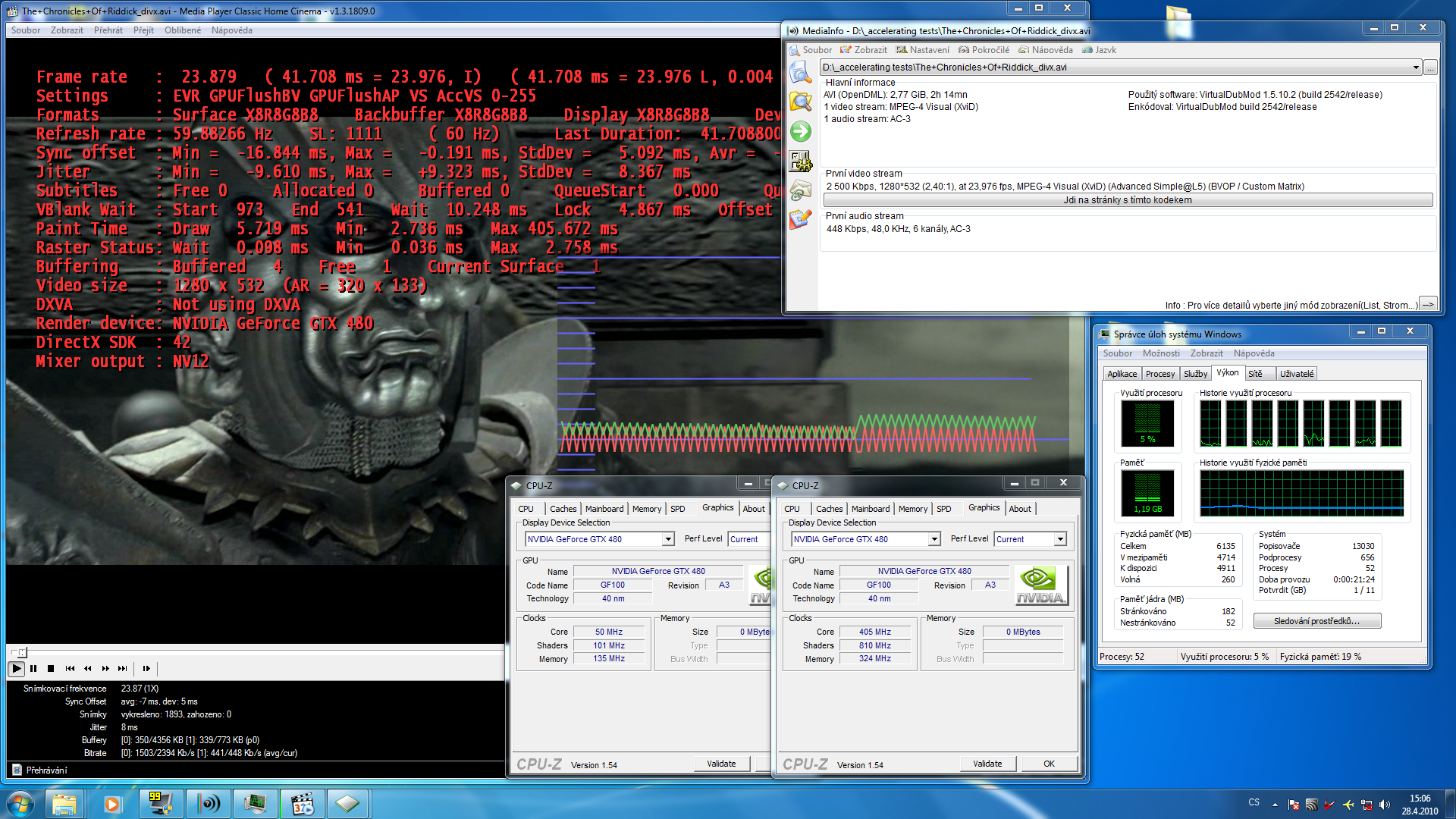Open Soubor menu in Media Player Classic
1456x819 pixels.
click(x=26, y=30)
